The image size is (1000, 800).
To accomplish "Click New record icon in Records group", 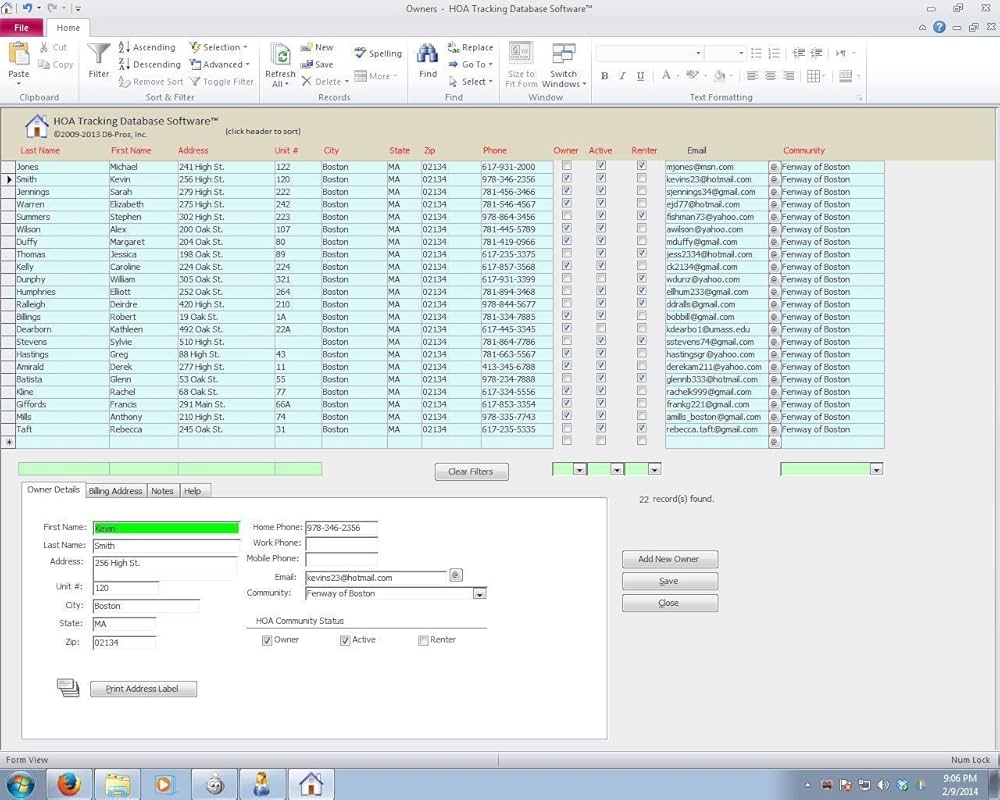I will click(306, 47).
